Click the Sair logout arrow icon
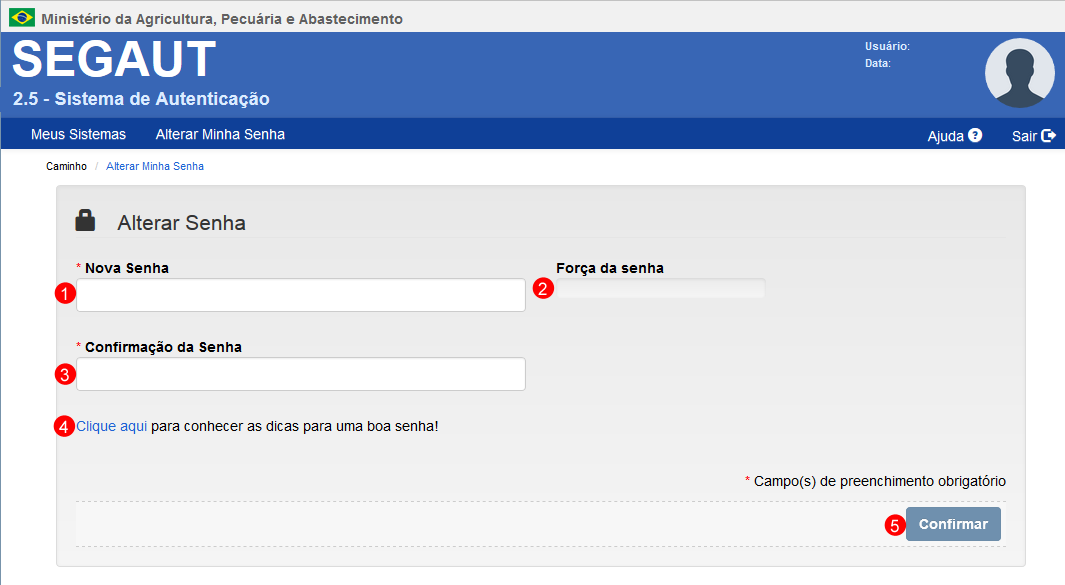Viewport: 1065px width, 585px height. 1048,135
